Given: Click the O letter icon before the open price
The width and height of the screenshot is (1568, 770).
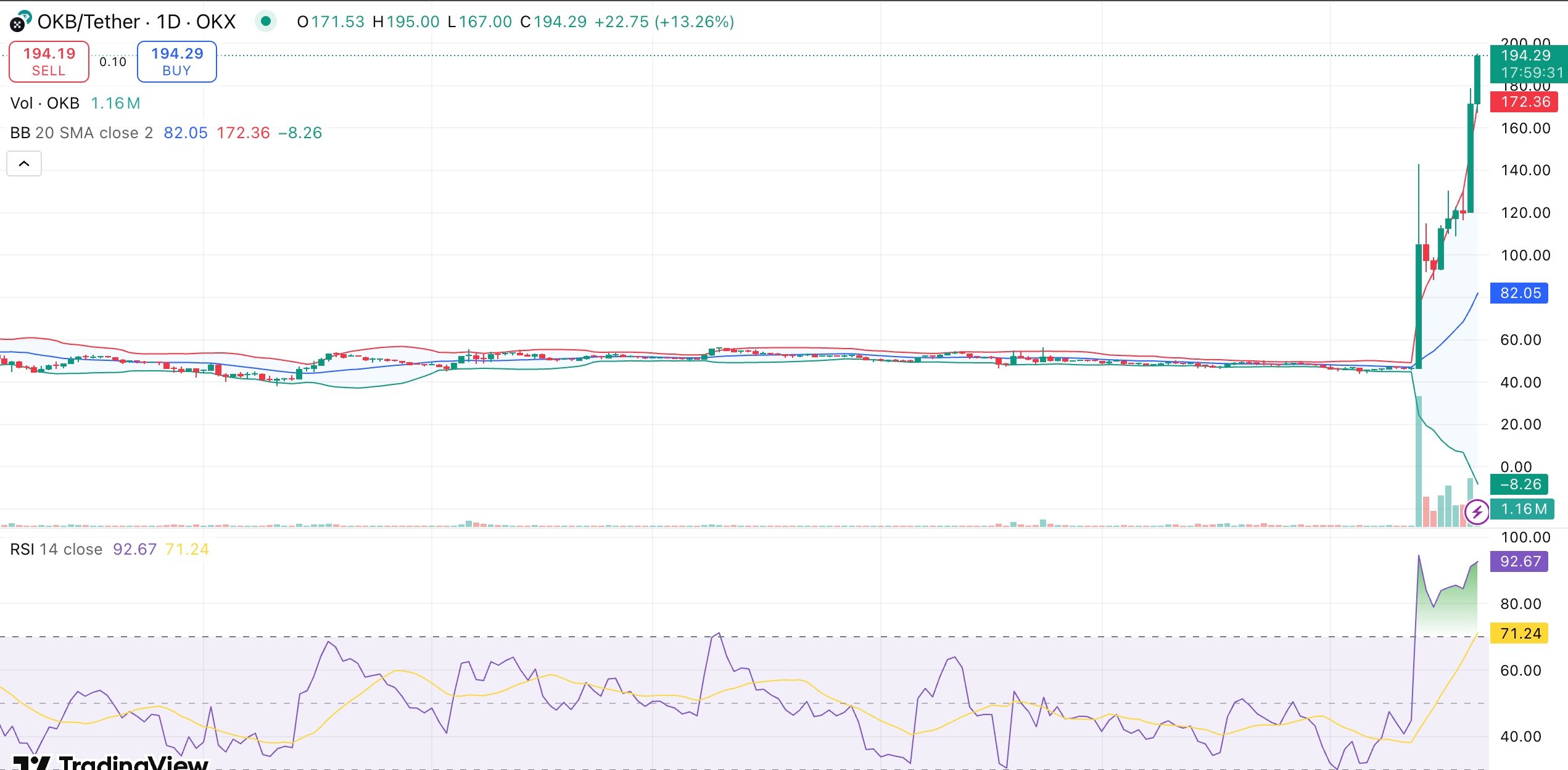Looking at the screenshot, I should (302, 22).
